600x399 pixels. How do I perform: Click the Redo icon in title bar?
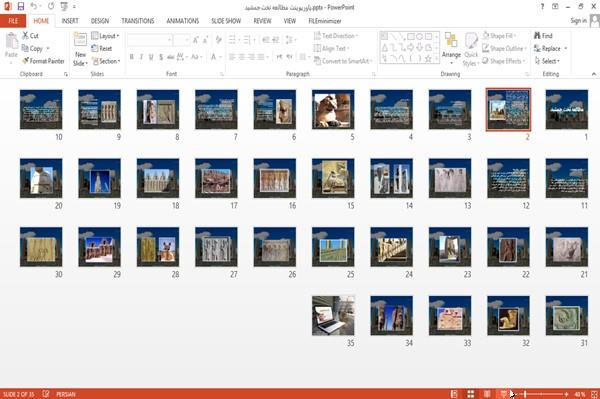(x=51, y=6)
